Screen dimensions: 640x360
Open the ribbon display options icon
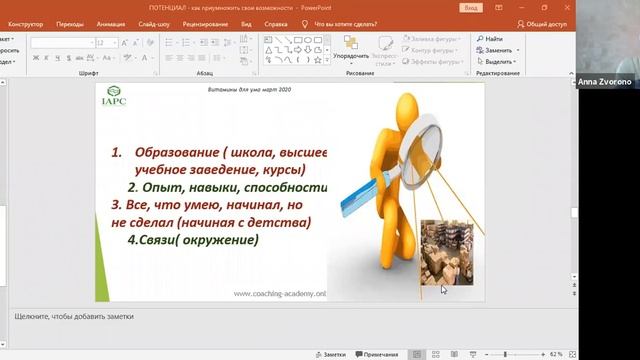point(498,8)
